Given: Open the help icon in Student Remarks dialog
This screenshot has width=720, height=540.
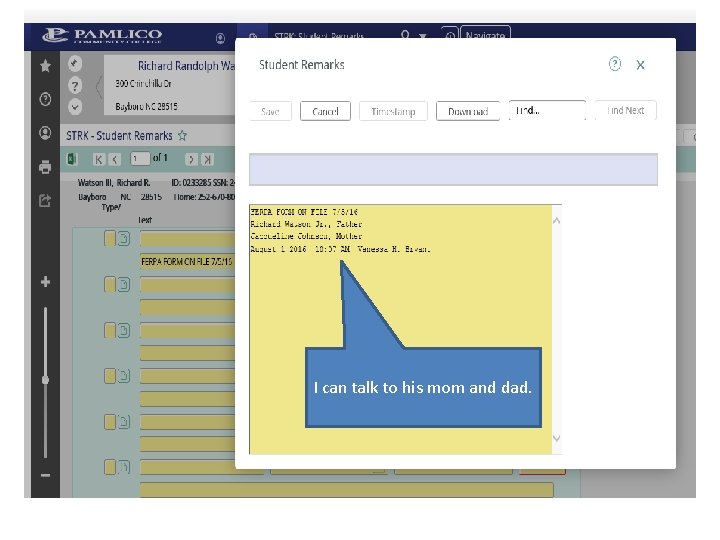Looking at the screenshot, I should (614, 64).
